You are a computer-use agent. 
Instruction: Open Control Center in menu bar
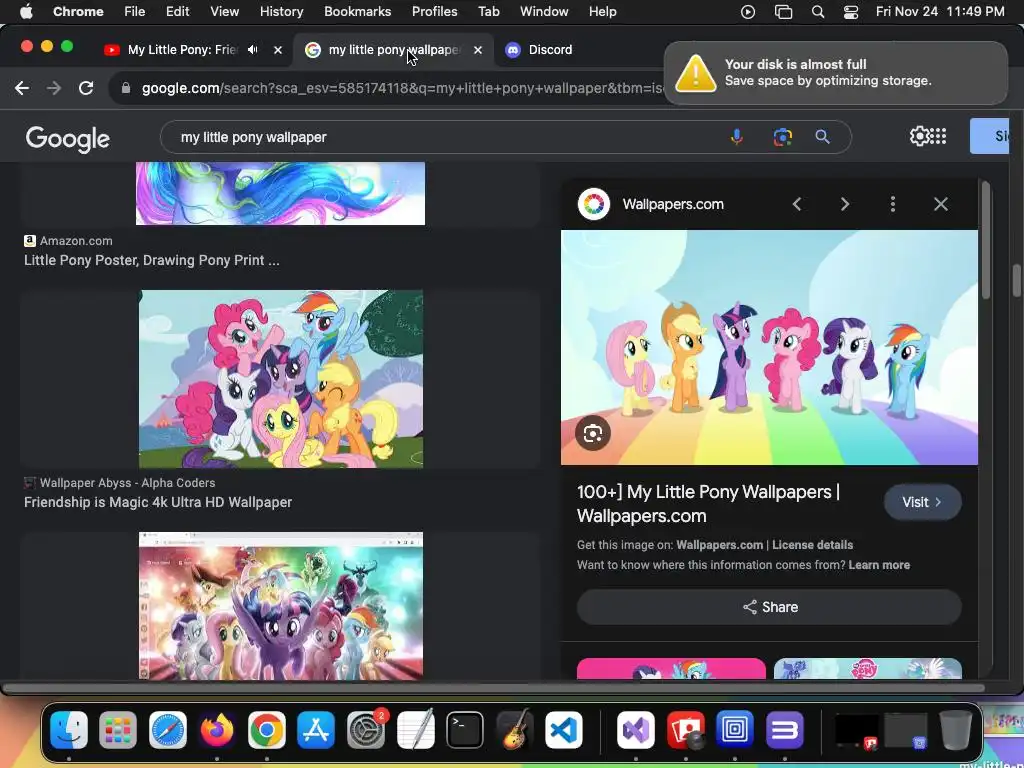coord(851,12)
